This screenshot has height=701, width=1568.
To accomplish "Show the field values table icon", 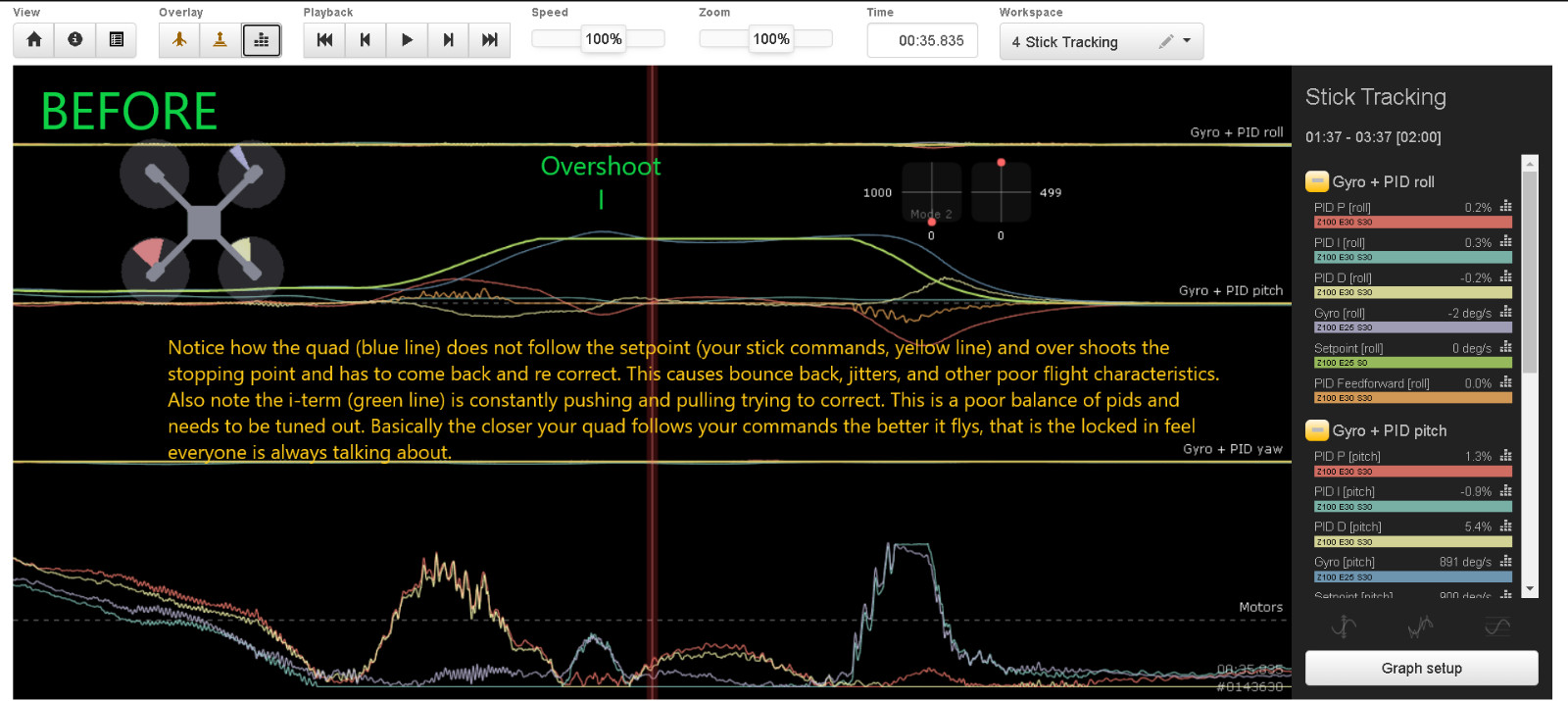I will [117, 40].
